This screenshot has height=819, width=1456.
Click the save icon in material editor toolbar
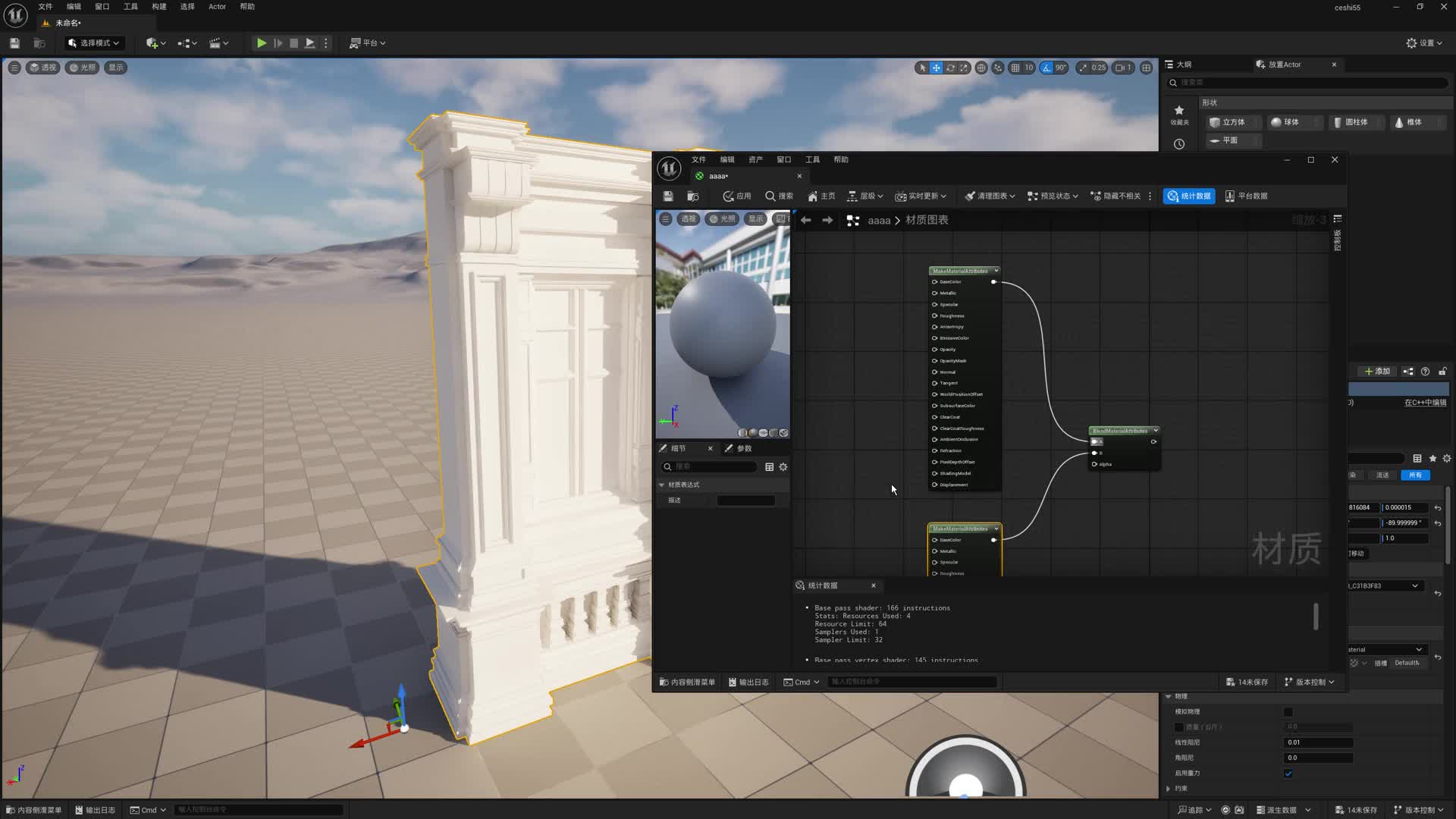pyautogui.click(x=668, y=196)
